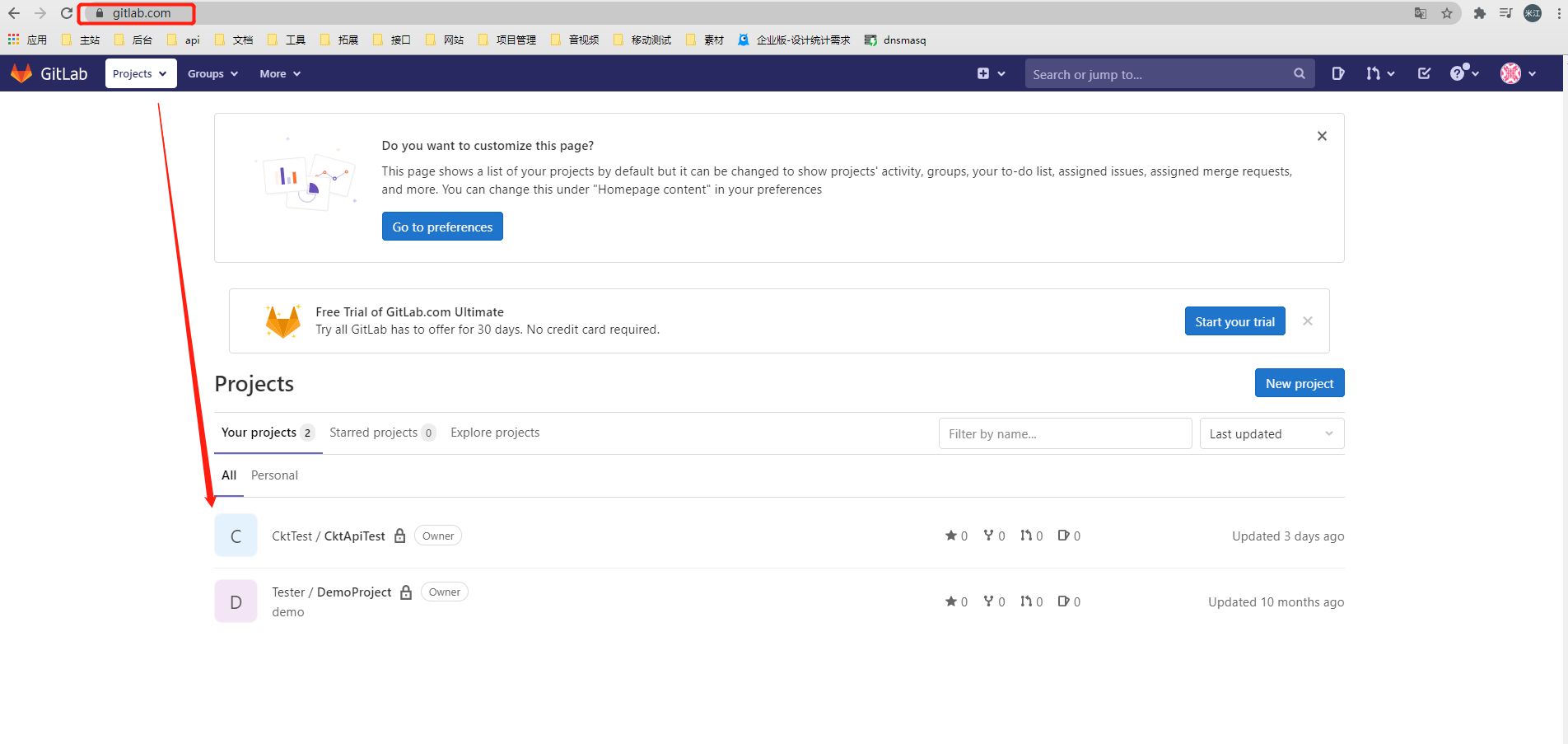This screenshot has height=744, width=1568.
Task: Open the user avatar menu
Action: (1518, 73)
